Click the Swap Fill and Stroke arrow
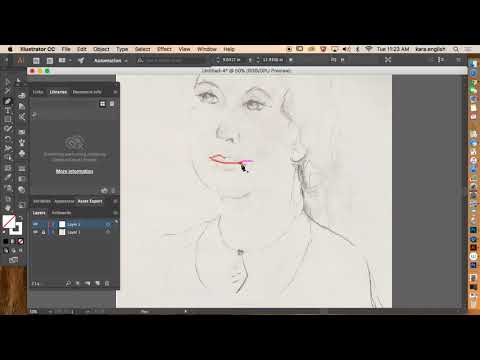This screenshot has height=360, width=480. coord(20,218)
